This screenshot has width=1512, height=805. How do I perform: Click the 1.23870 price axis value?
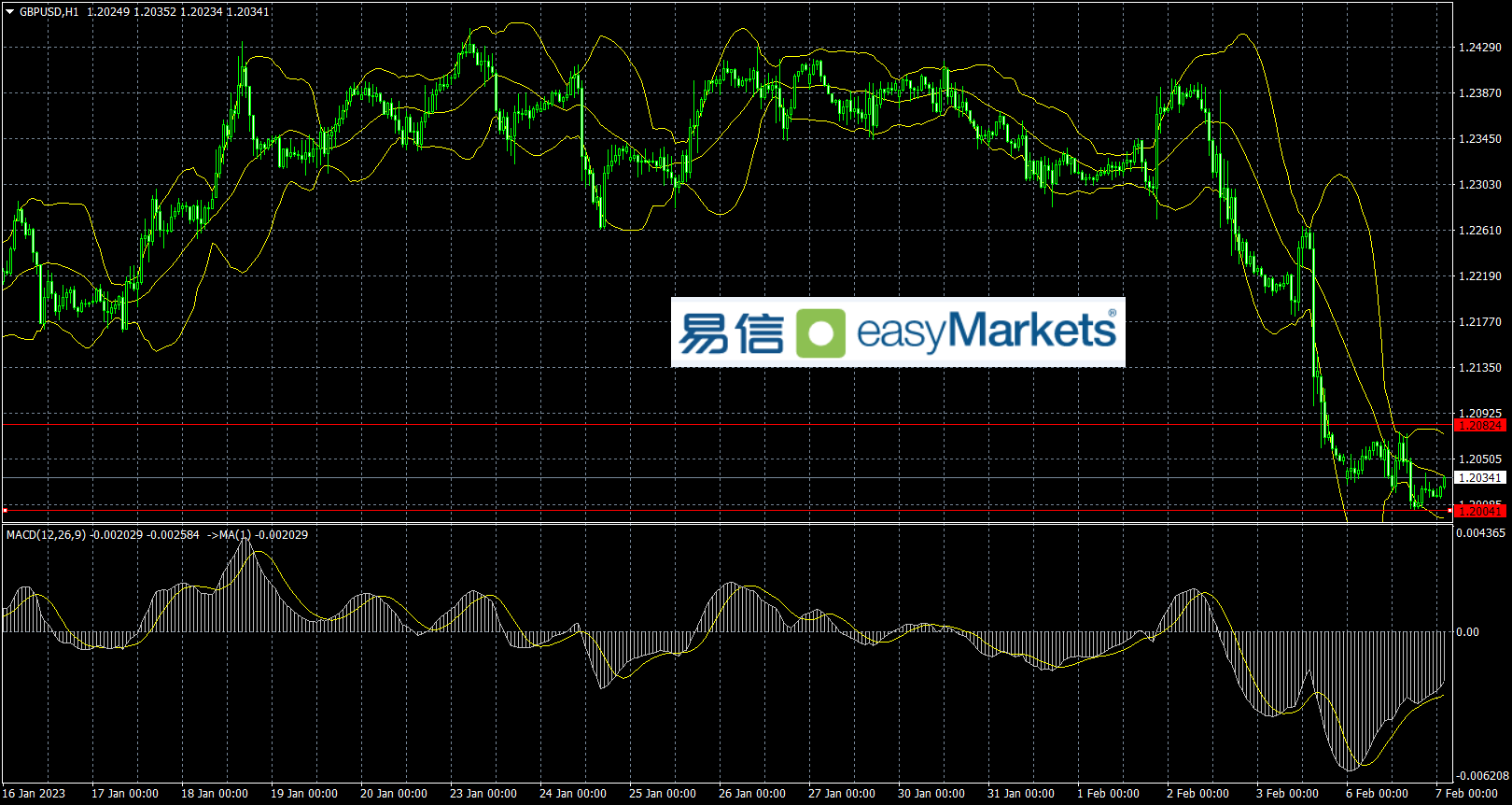pyautogui.click(x=1480, y=93)
